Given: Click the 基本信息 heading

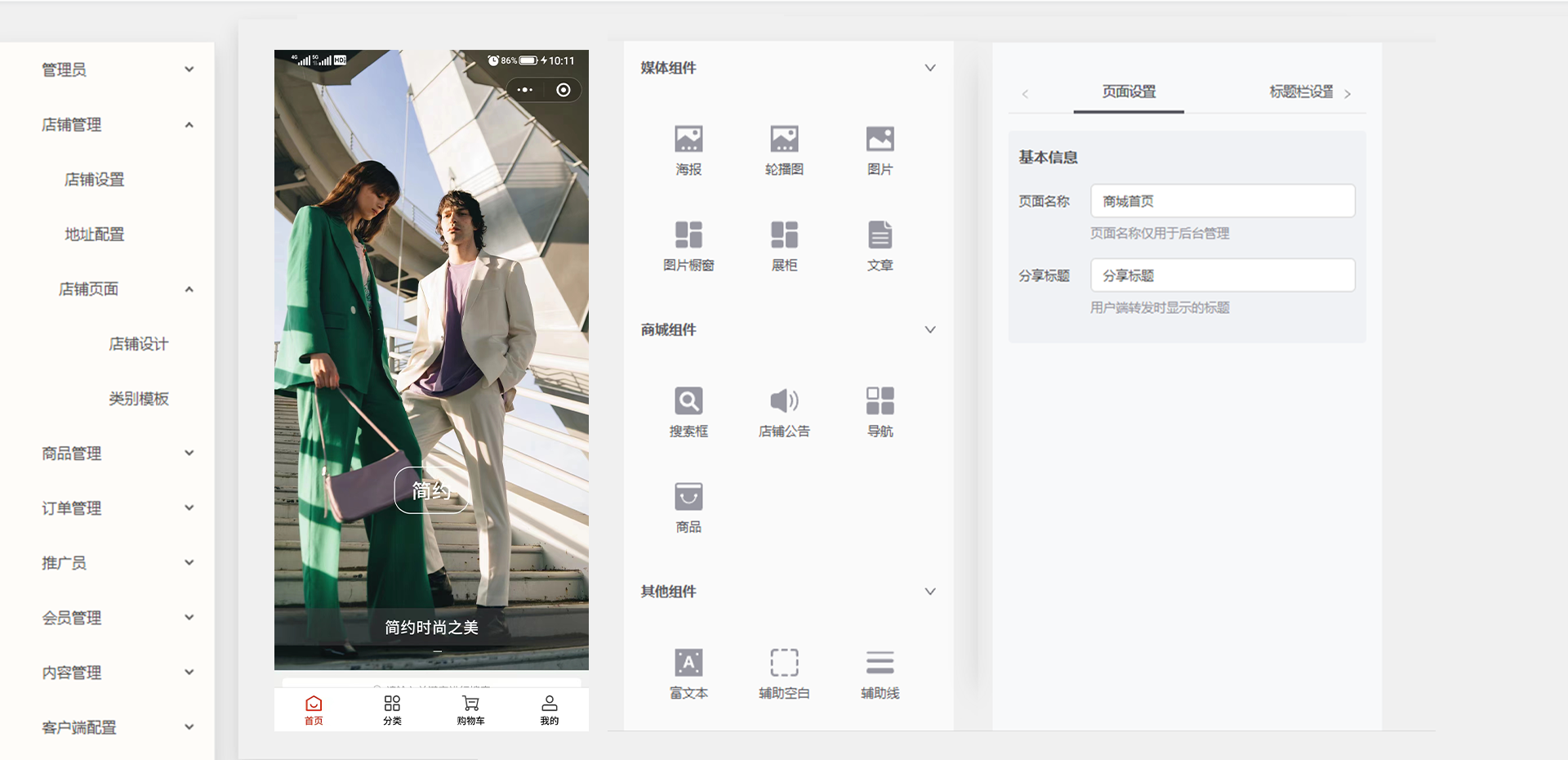Looking at the screenshot, I should pos(1048,157).
